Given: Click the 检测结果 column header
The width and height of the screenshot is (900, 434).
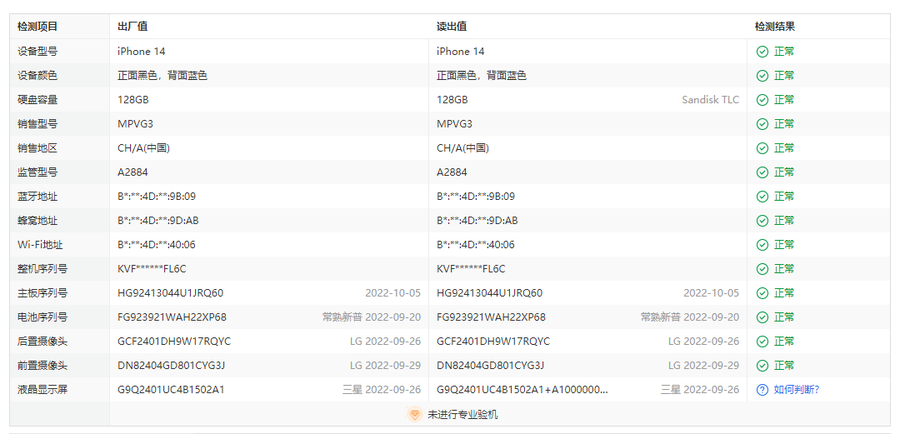Looking at the screenshot, I should [775, 26].
